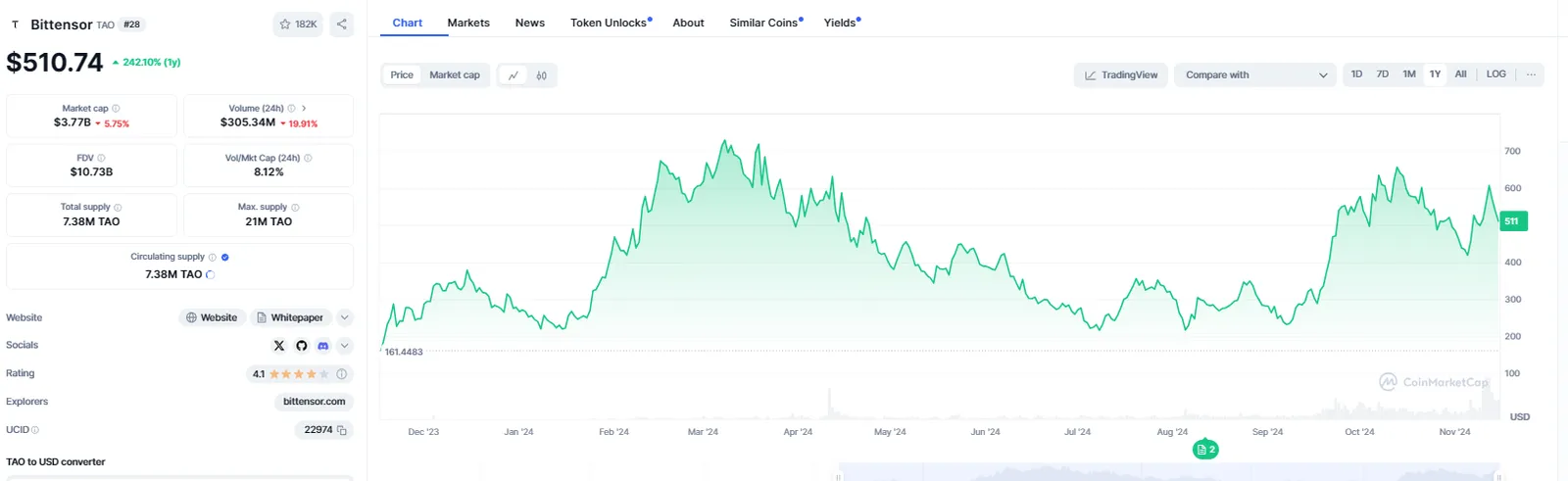Show Circulating supply info icon
Image resolution: width=1568 pixels, height=481 pixels.
212,257
